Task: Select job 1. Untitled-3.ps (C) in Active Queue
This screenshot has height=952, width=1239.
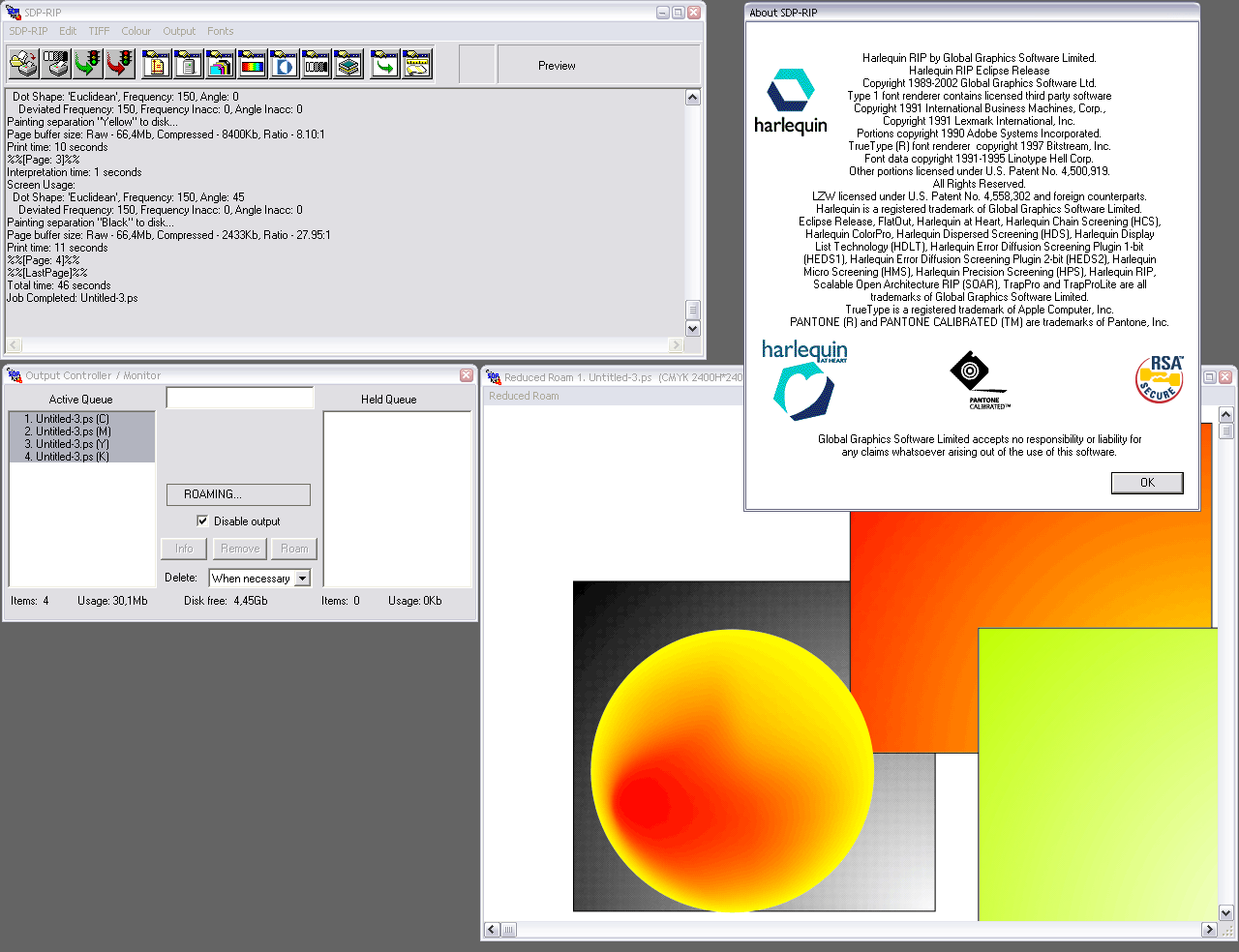Action: point(82,419)
